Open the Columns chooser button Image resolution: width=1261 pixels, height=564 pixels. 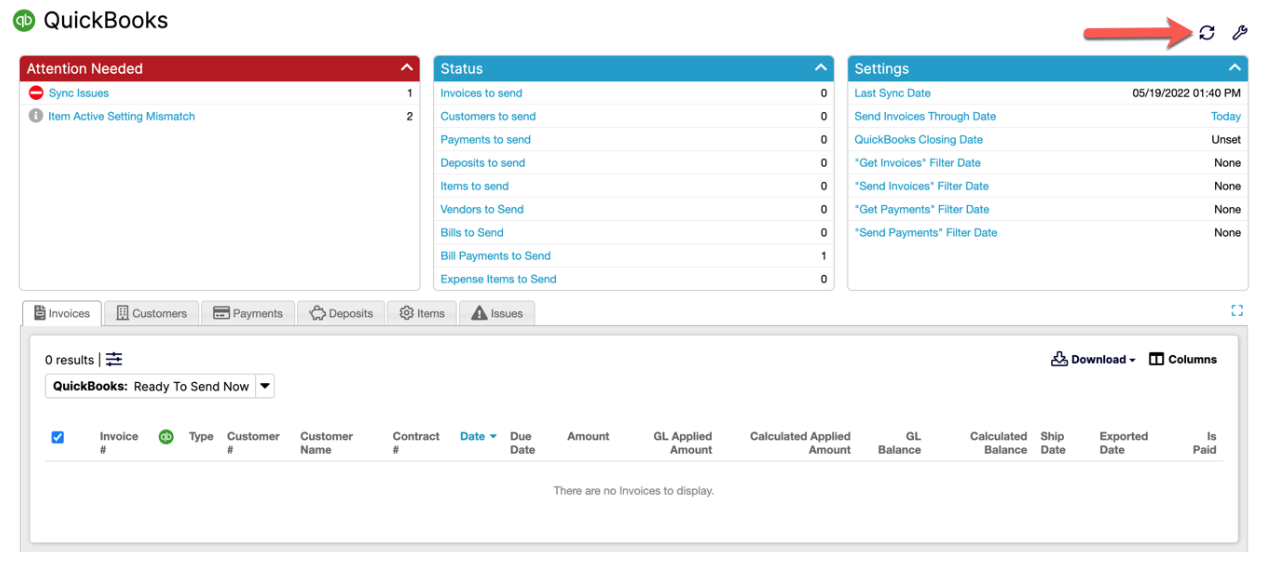tap(1183, 359)
